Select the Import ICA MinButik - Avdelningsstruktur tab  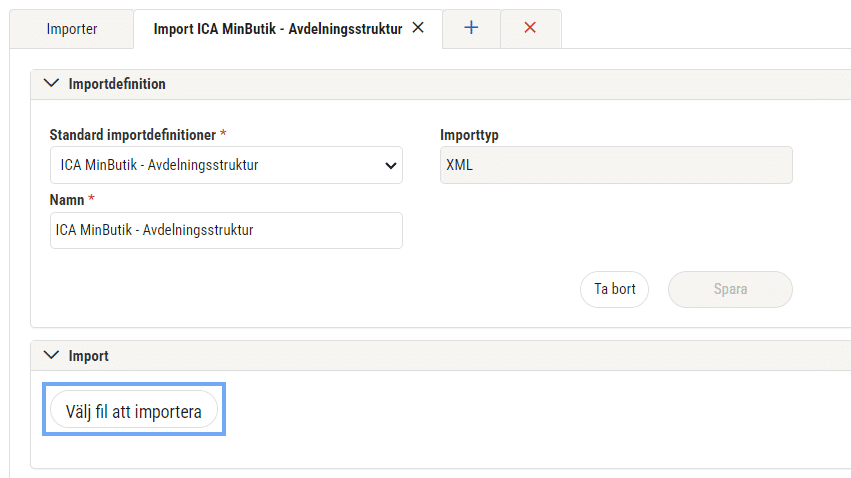(277, 29)
